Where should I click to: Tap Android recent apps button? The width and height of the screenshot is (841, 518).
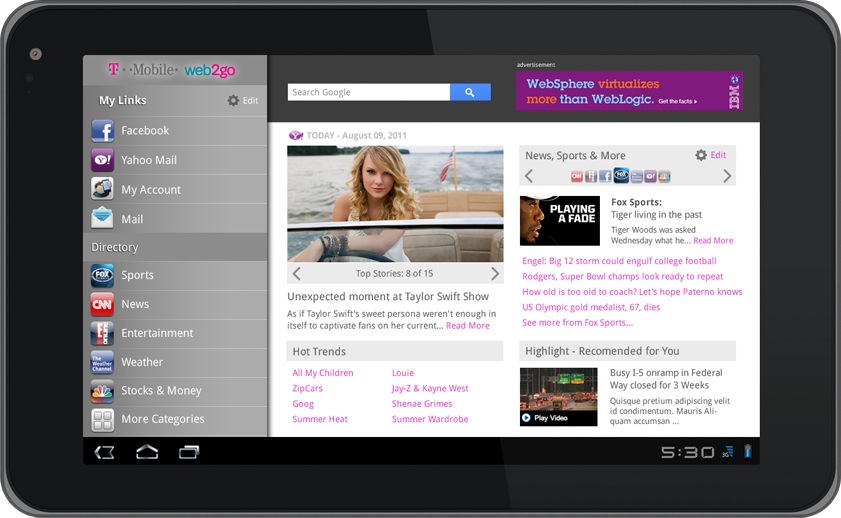tap(189, 452)
